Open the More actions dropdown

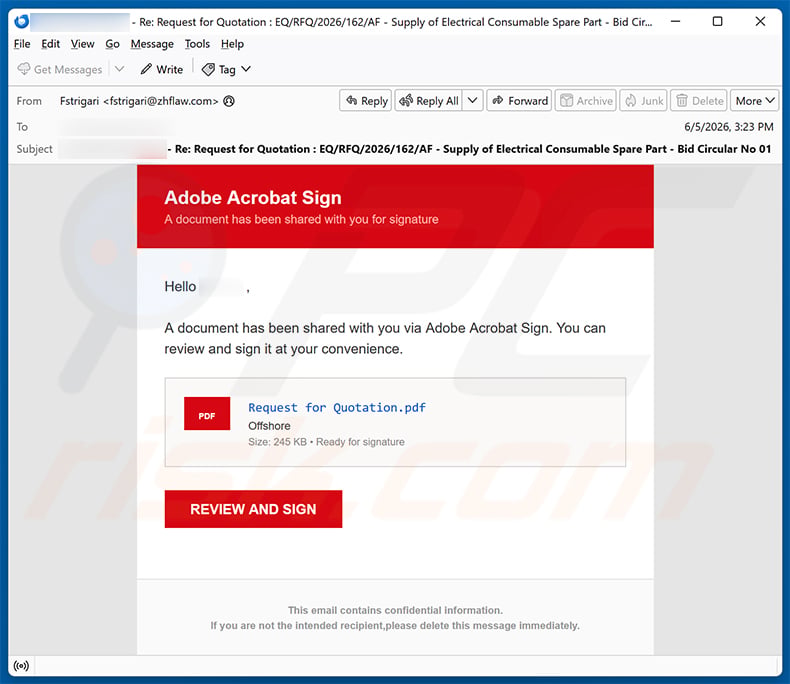tap(755, 101)
